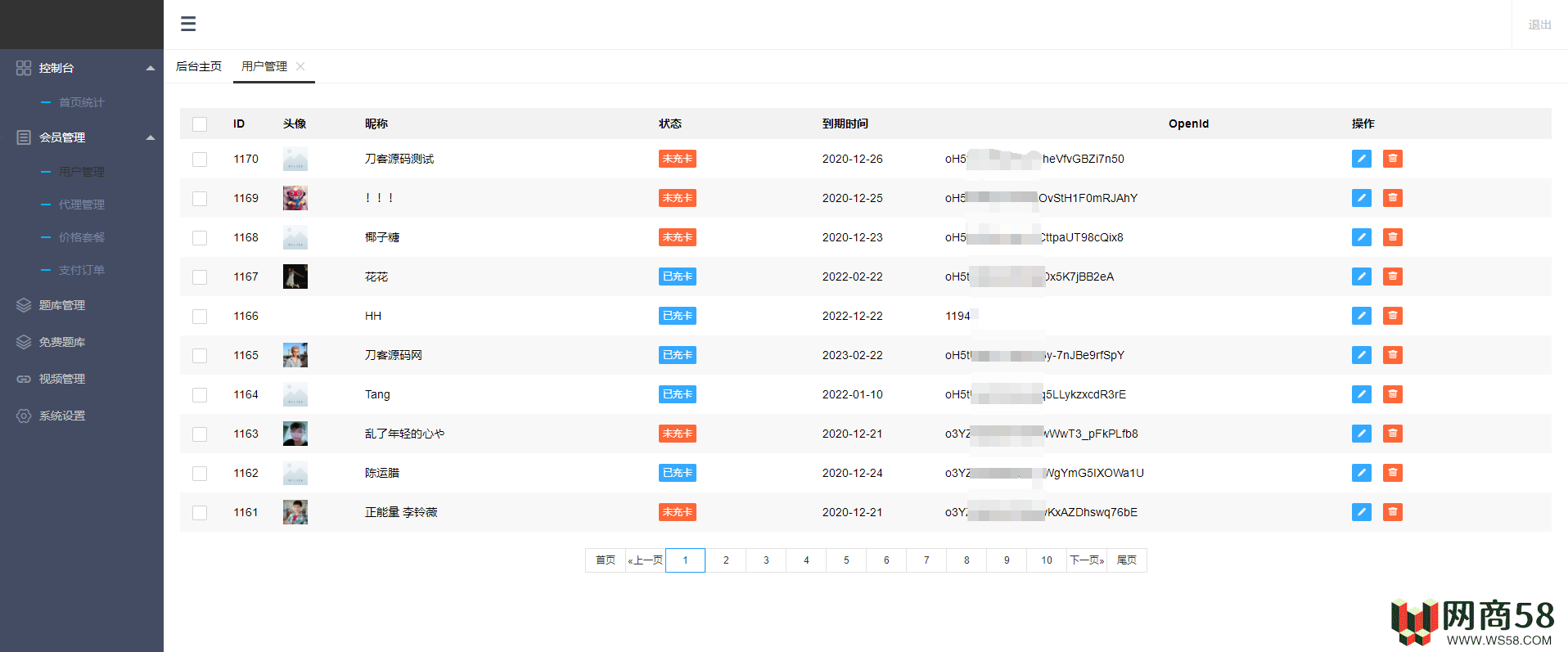Image resolution: width=1568 pixels, height=652 pixels.
Task: Click the nickname 刀客源码测试
Action: click(x=399, y=159)
